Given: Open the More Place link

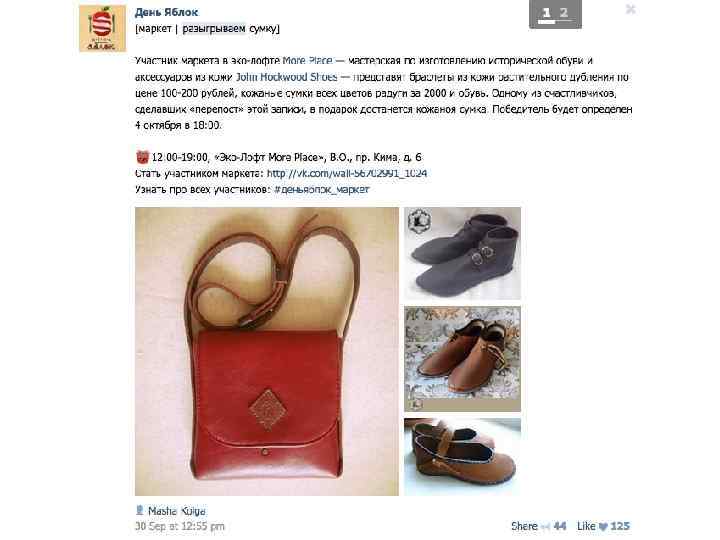Looking at the screenshot, I should point(307,61).
